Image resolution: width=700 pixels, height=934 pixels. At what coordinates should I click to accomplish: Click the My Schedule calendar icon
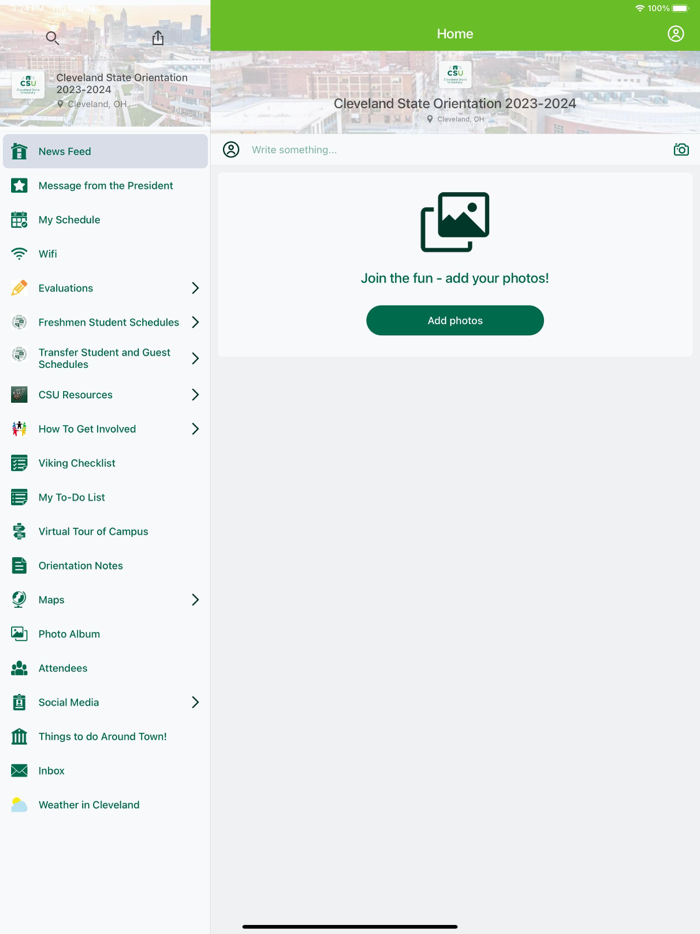pyautogui.click(x=19, y=220)
